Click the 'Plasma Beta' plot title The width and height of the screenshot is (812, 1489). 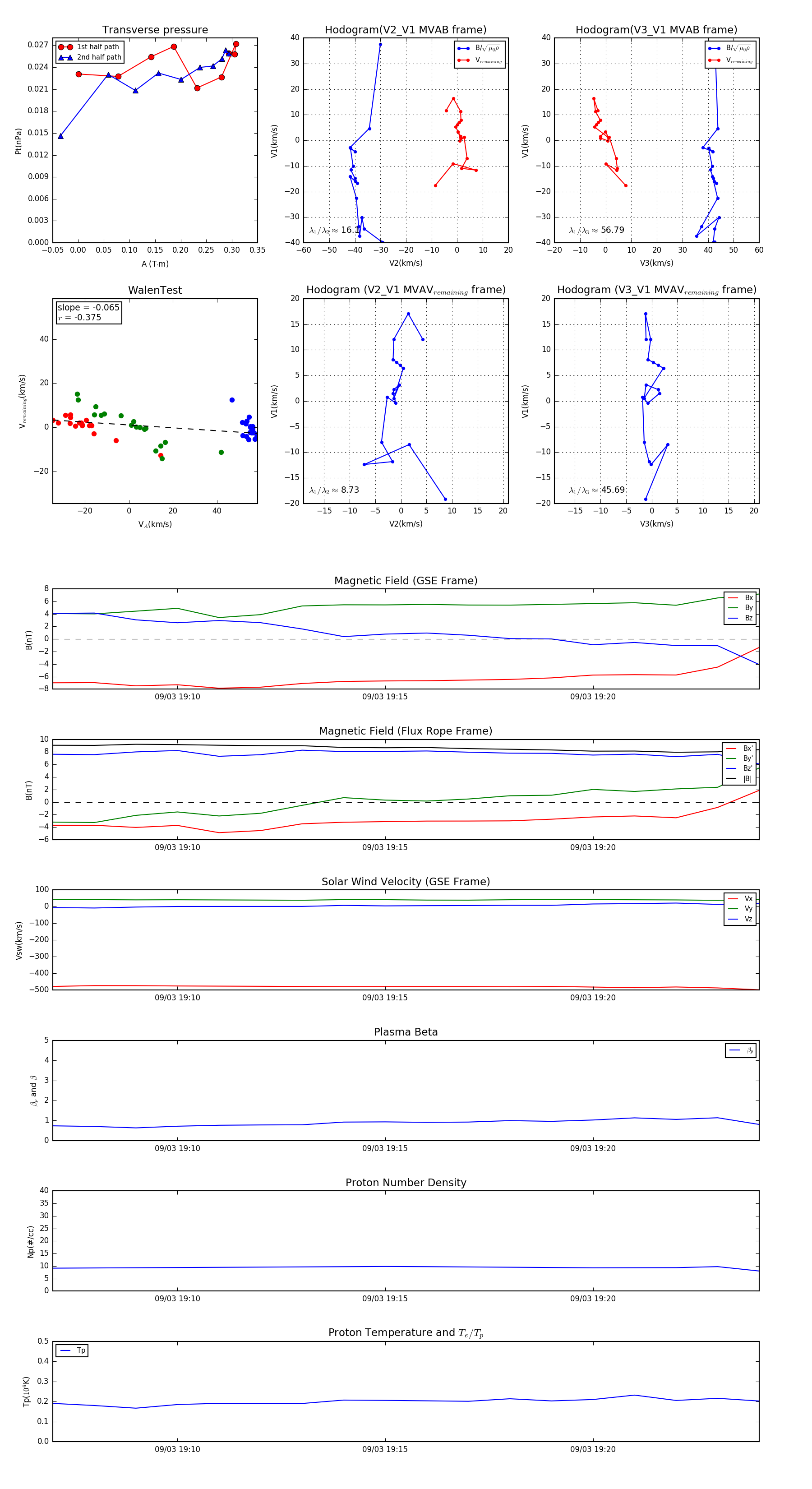pyautogui.click(x=406, y=1032)
